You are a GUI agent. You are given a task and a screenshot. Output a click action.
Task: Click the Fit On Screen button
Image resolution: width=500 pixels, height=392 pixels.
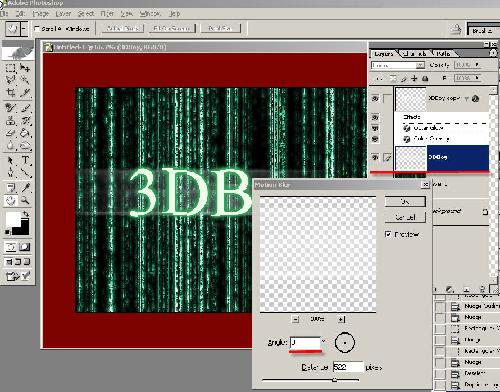pos(172,29)
